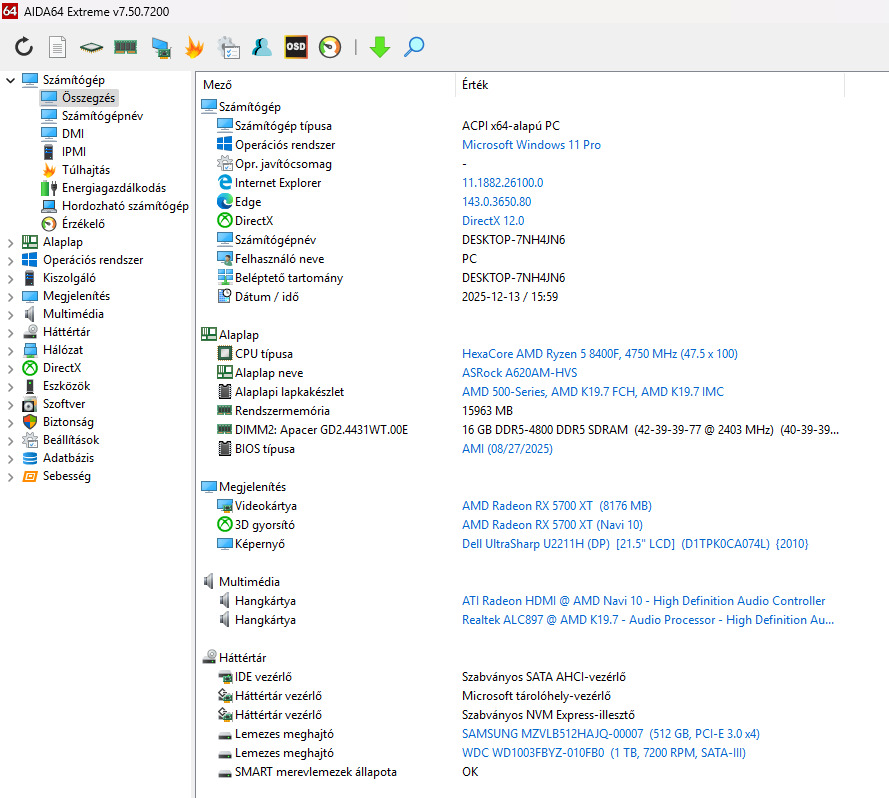Open the 11.1882.26100.0 Internet Explorer link

[502, 183]
